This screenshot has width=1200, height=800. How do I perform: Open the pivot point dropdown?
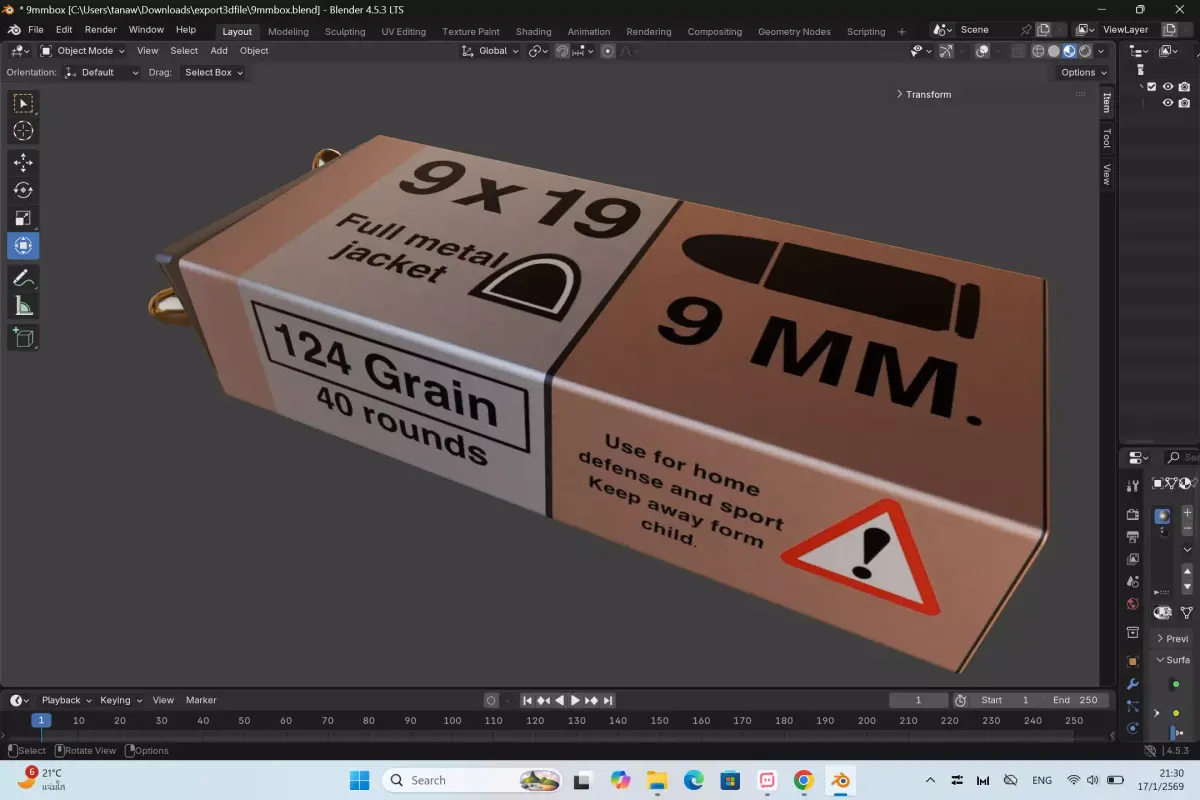click(x=539, y=51)
